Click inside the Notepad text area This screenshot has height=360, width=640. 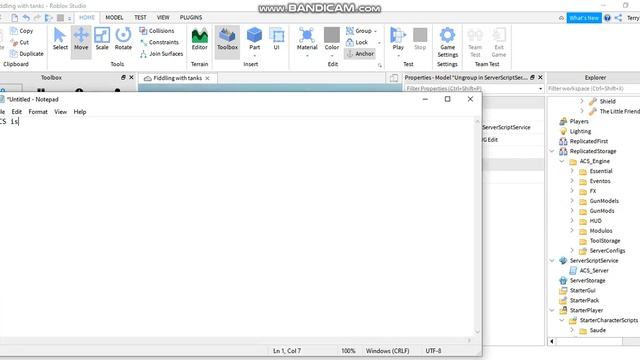(237, 227)
